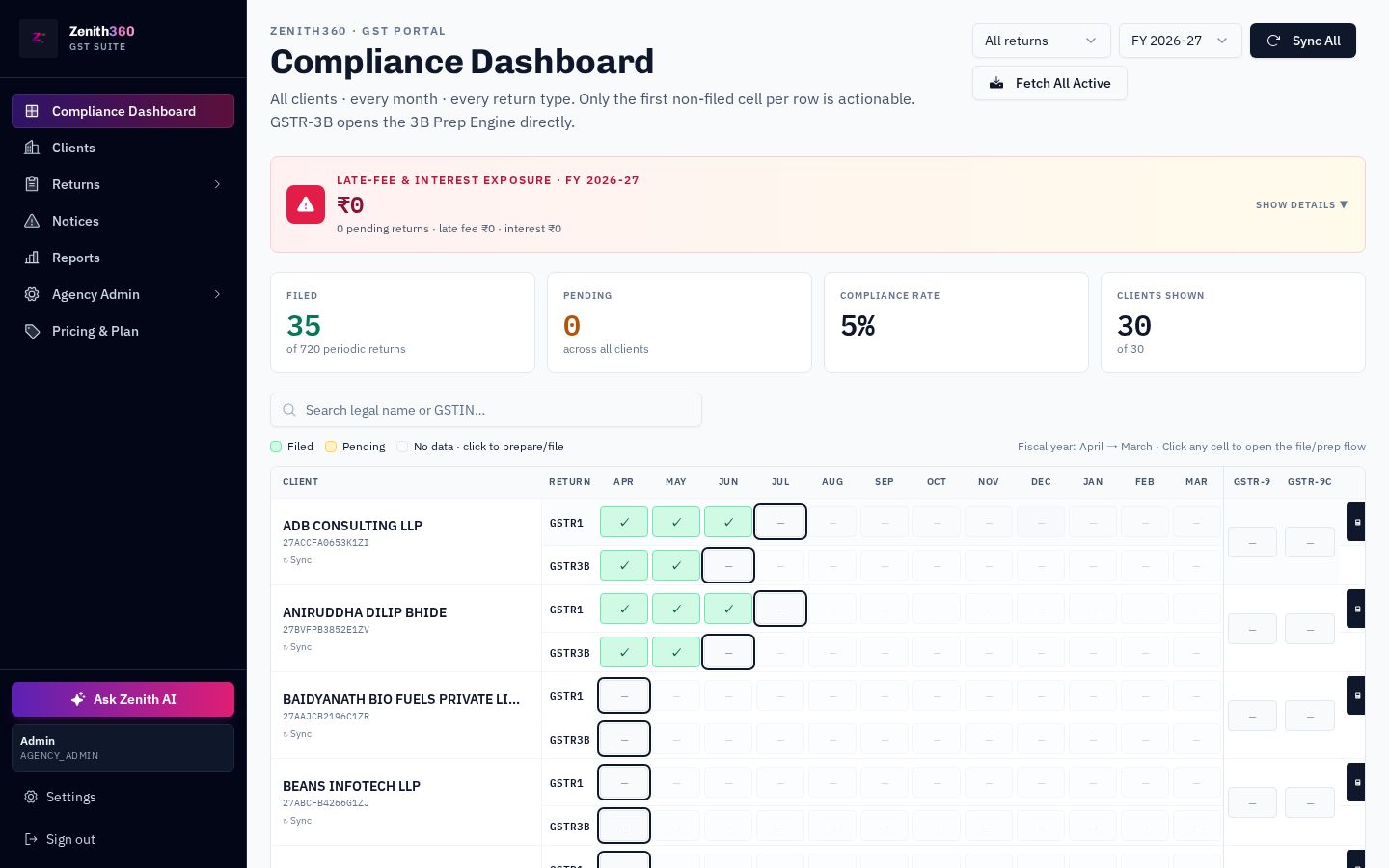1389x868 pixels.
Task: Click the Clients building icon
Action: coord(32,148)
